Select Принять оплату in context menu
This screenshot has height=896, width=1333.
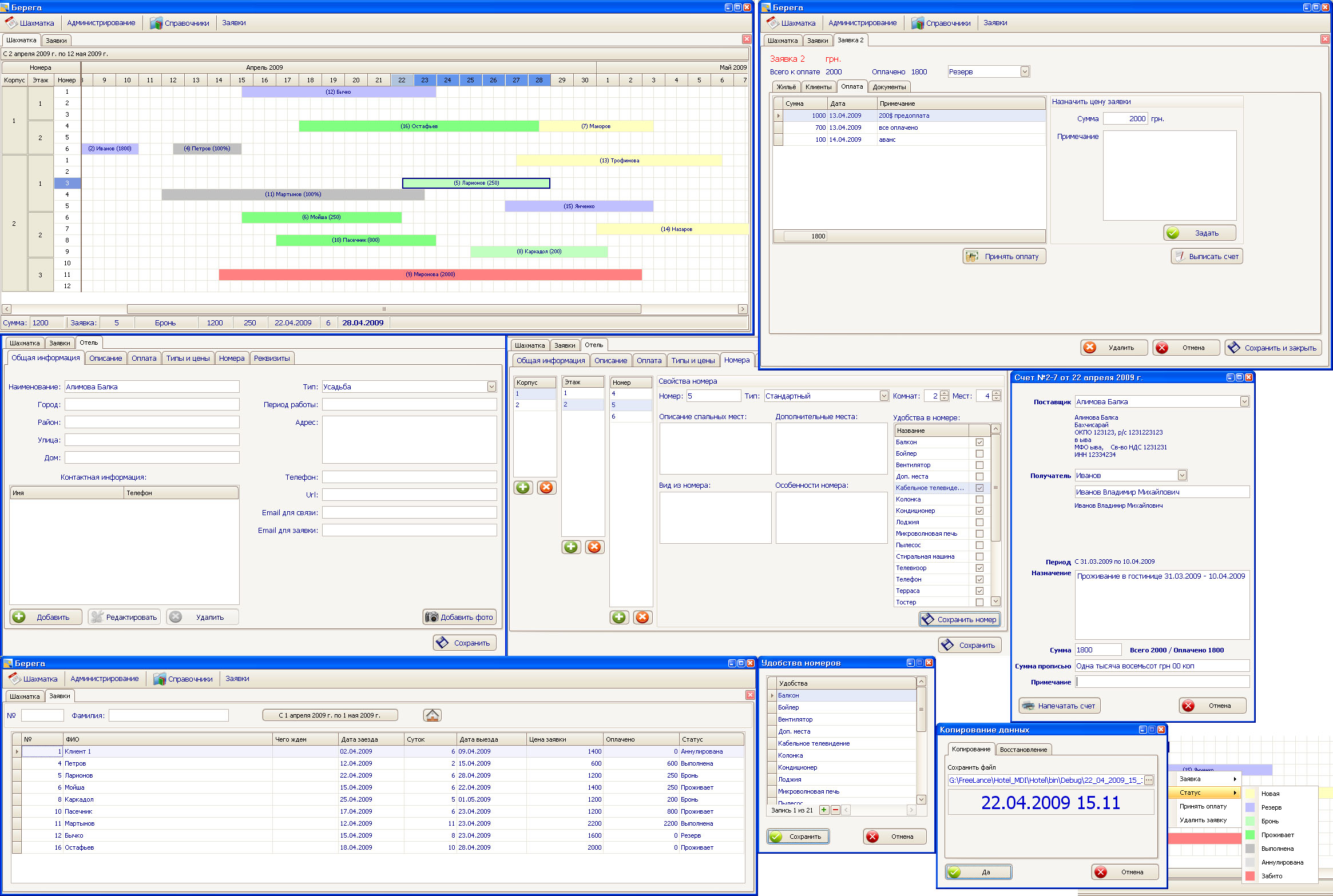click(1203, 806)
